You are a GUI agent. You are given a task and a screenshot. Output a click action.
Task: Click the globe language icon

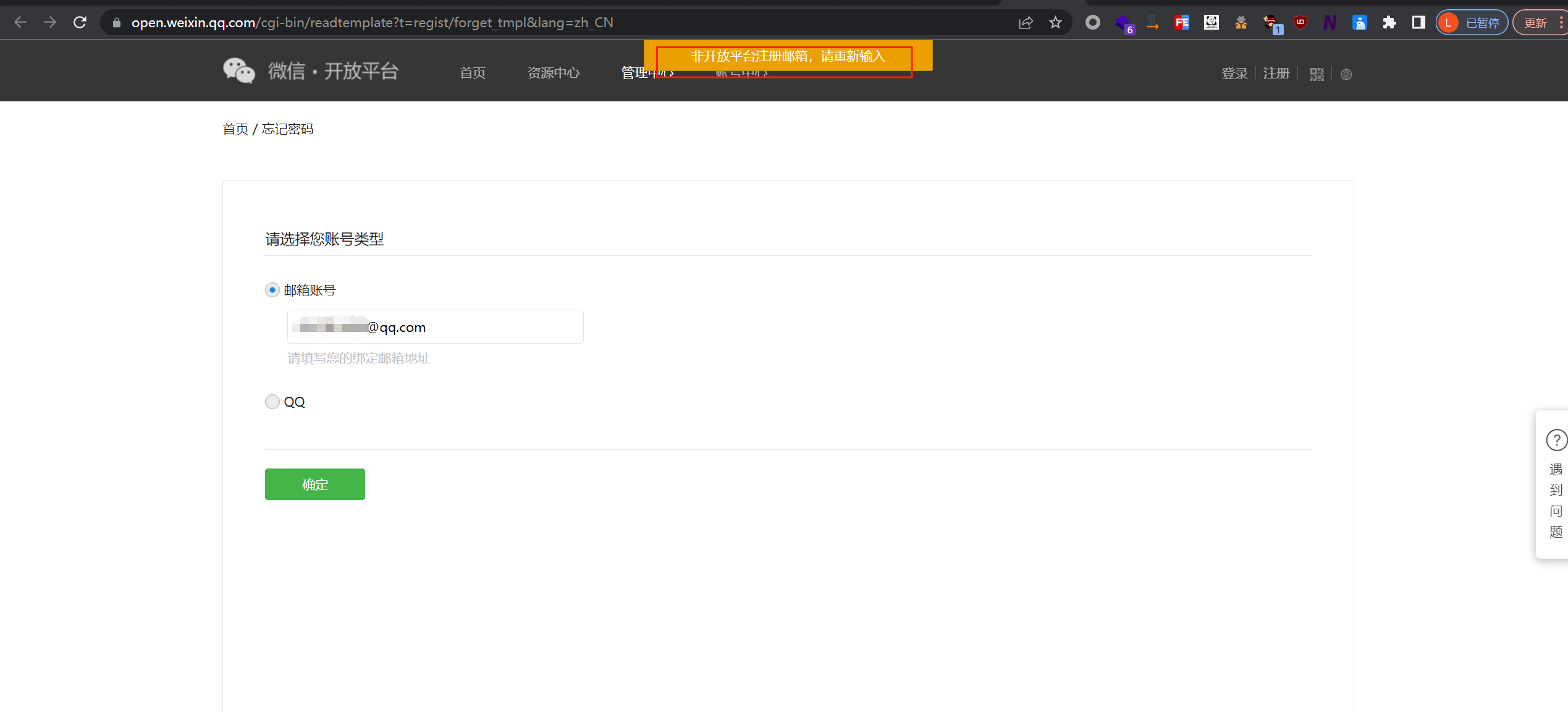click(1346, 74)
